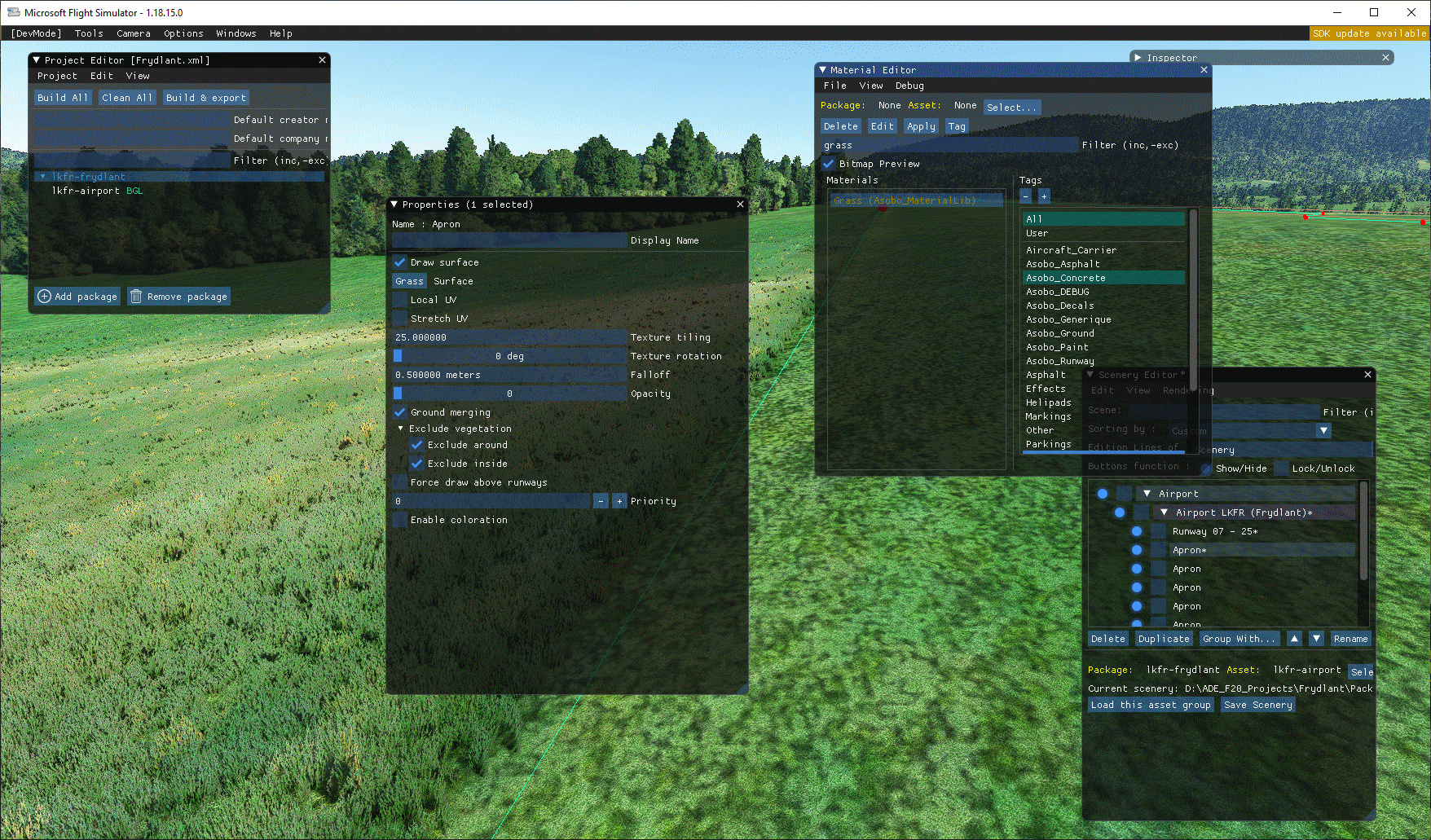Click the plus button under Tags
This screenshot has width=1431, height=840.
(x=1044, y=196)
